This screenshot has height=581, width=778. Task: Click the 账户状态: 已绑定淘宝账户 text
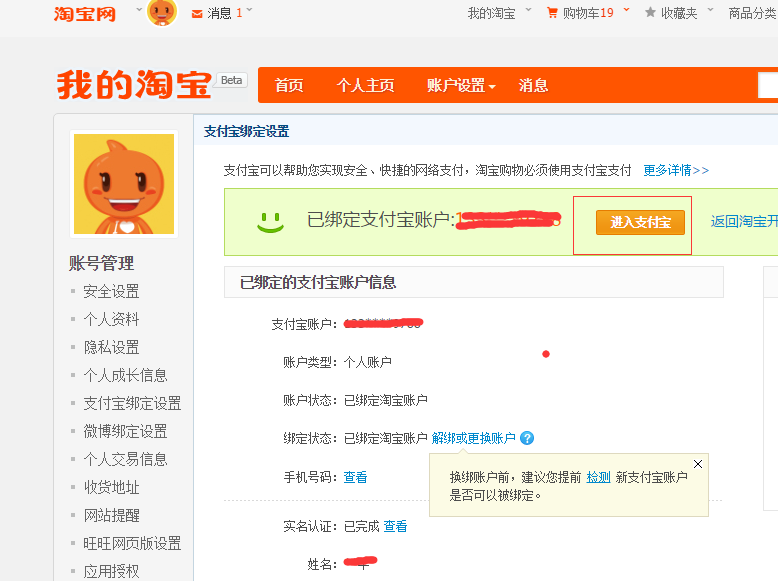tap(355, 400)
